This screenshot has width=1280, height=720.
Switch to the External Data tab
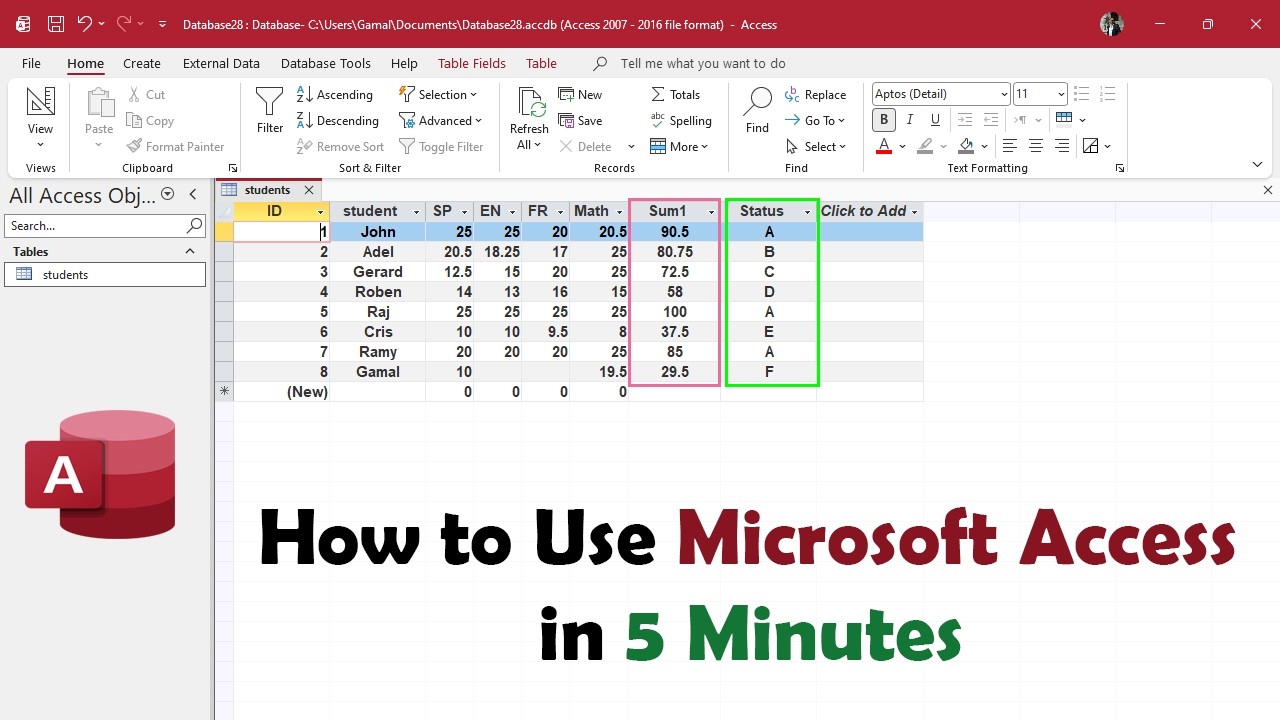221,63
